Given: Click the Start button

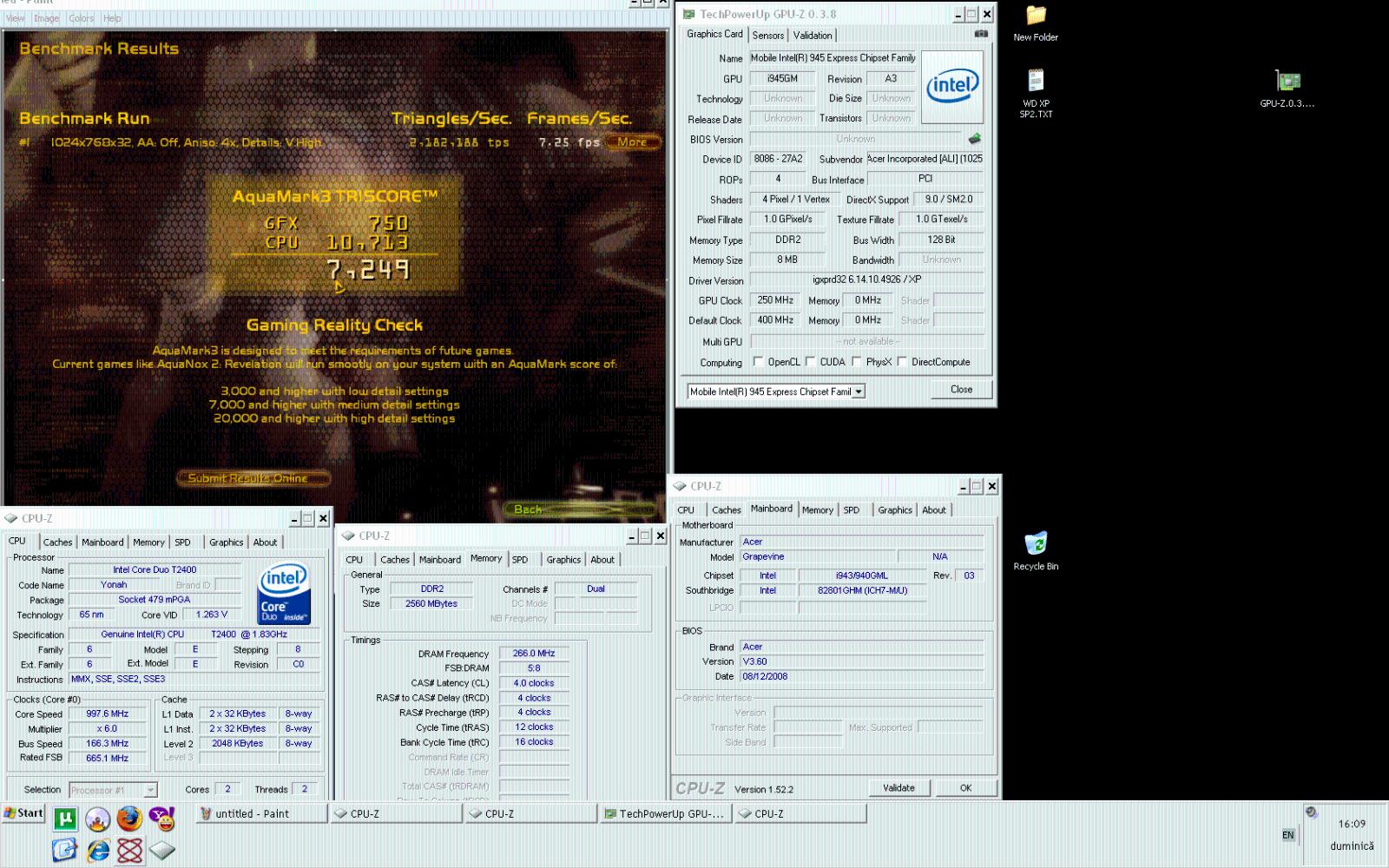Looking at the screenshot, I should click(23, 813).
